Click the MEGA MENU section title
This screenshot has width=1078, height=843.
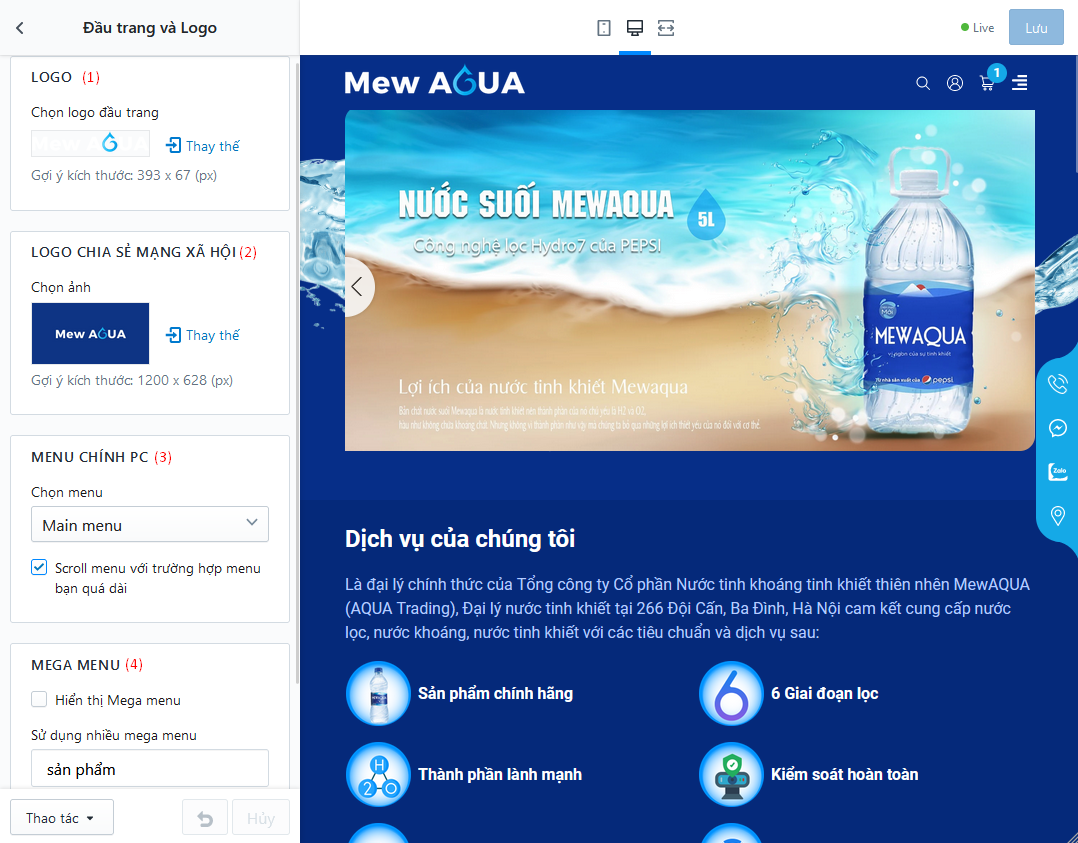76,665
